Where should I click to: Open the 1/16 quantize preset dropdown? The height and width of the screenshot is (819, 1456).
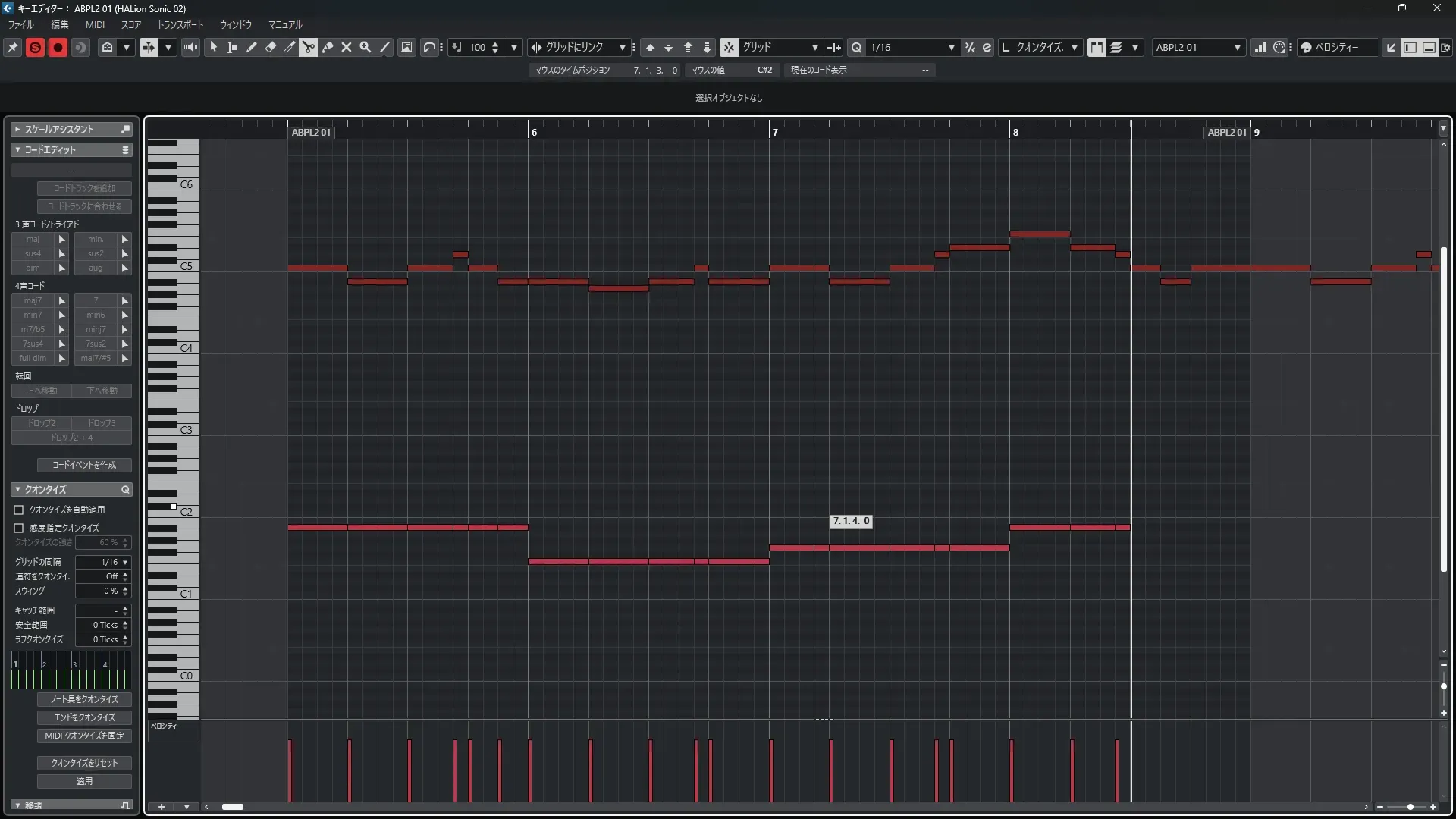click(951, 47)
